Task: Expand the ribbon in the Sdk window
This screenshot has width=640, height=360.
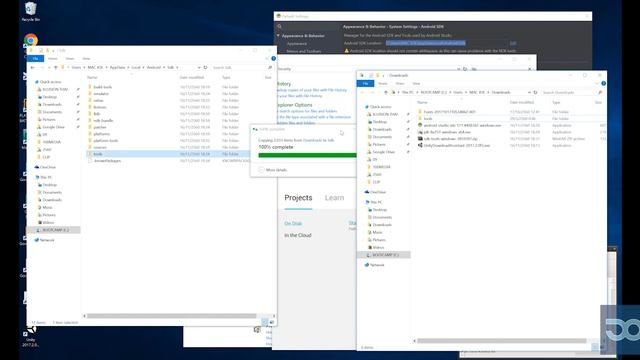Action: (x=267, y=58)
